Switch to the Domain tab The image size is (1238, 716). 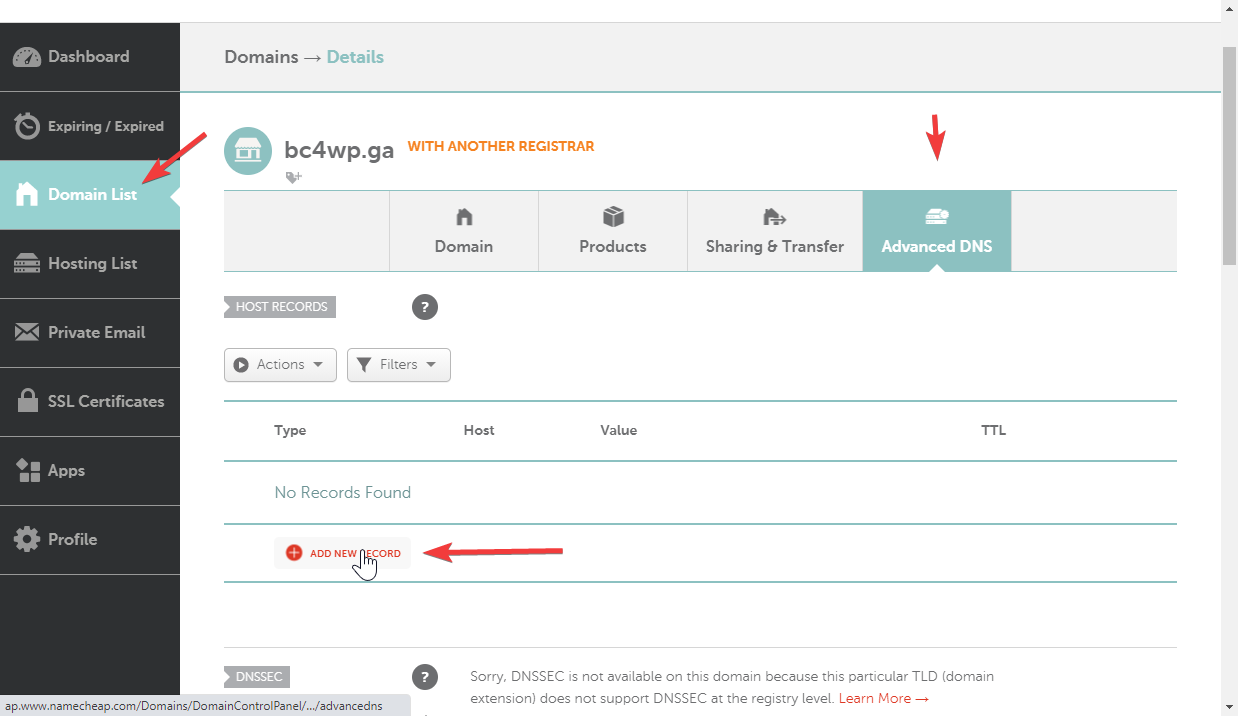(464, 231)
